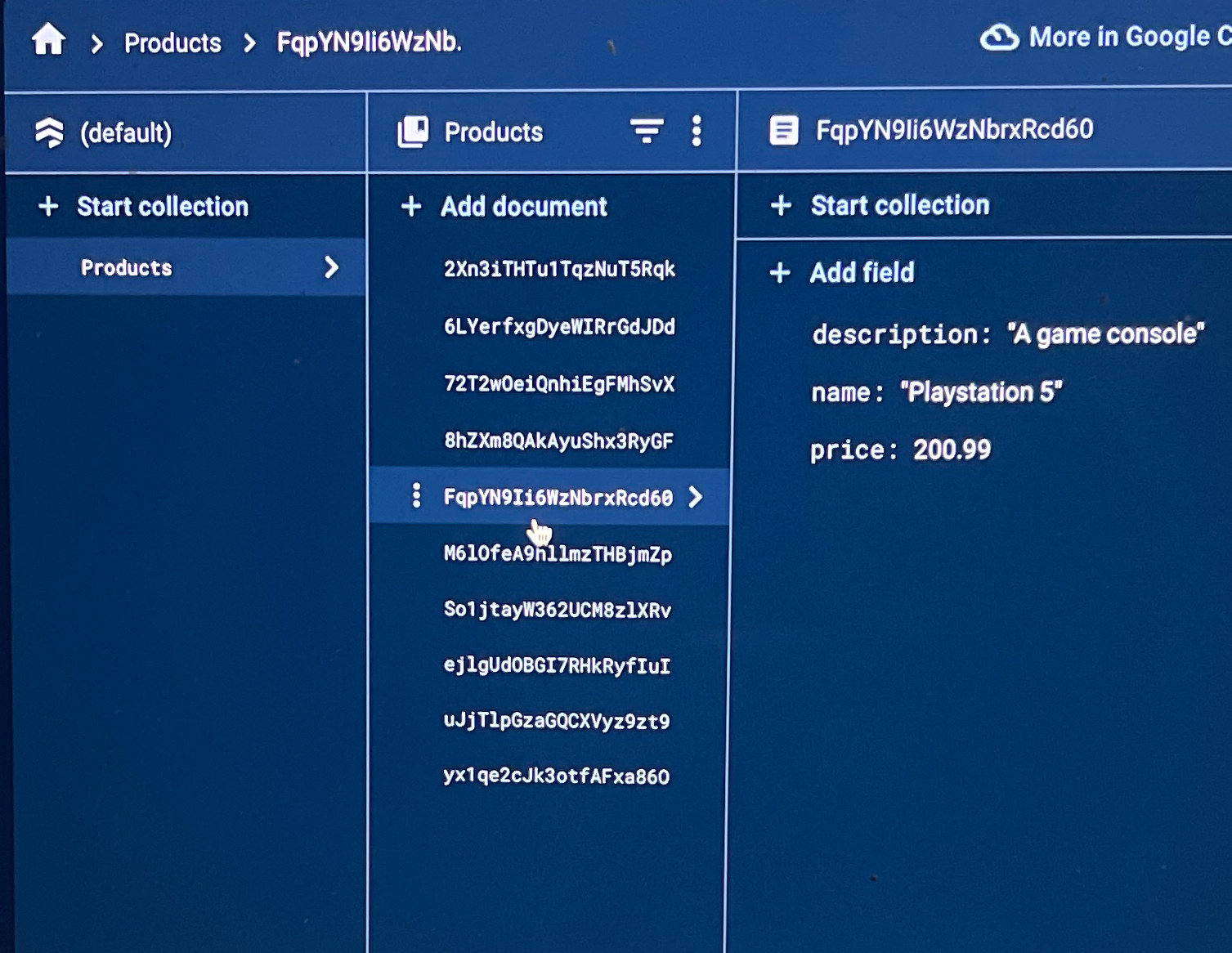Image resolution: width=1232 pixels, height=953 pixels.
Task: Click the Products collection panel icon
Action: click(412, 131)
